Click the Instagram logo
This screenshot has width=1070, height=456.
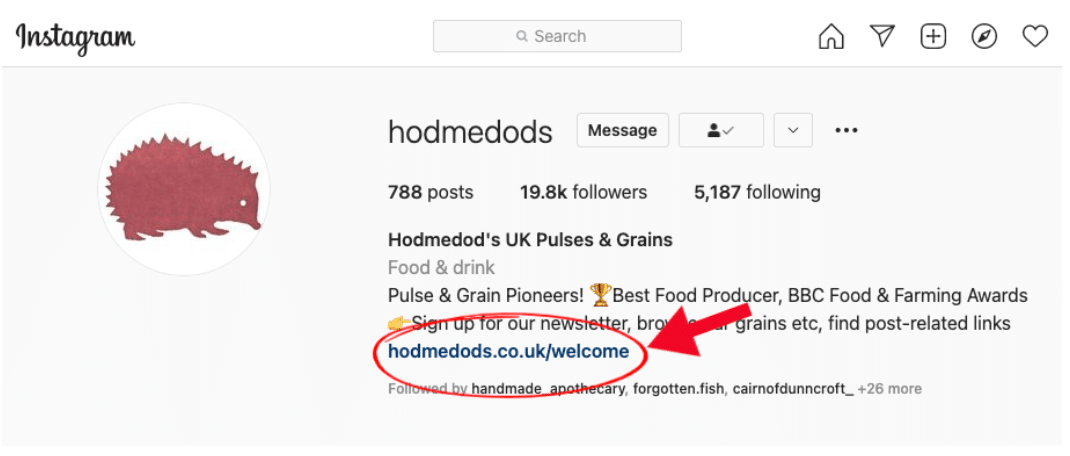click(x=75, y=38)
